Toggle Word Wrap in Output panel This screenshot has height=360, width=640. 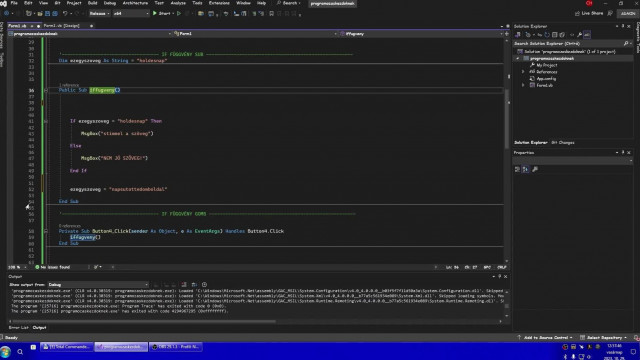coord(194,284)
